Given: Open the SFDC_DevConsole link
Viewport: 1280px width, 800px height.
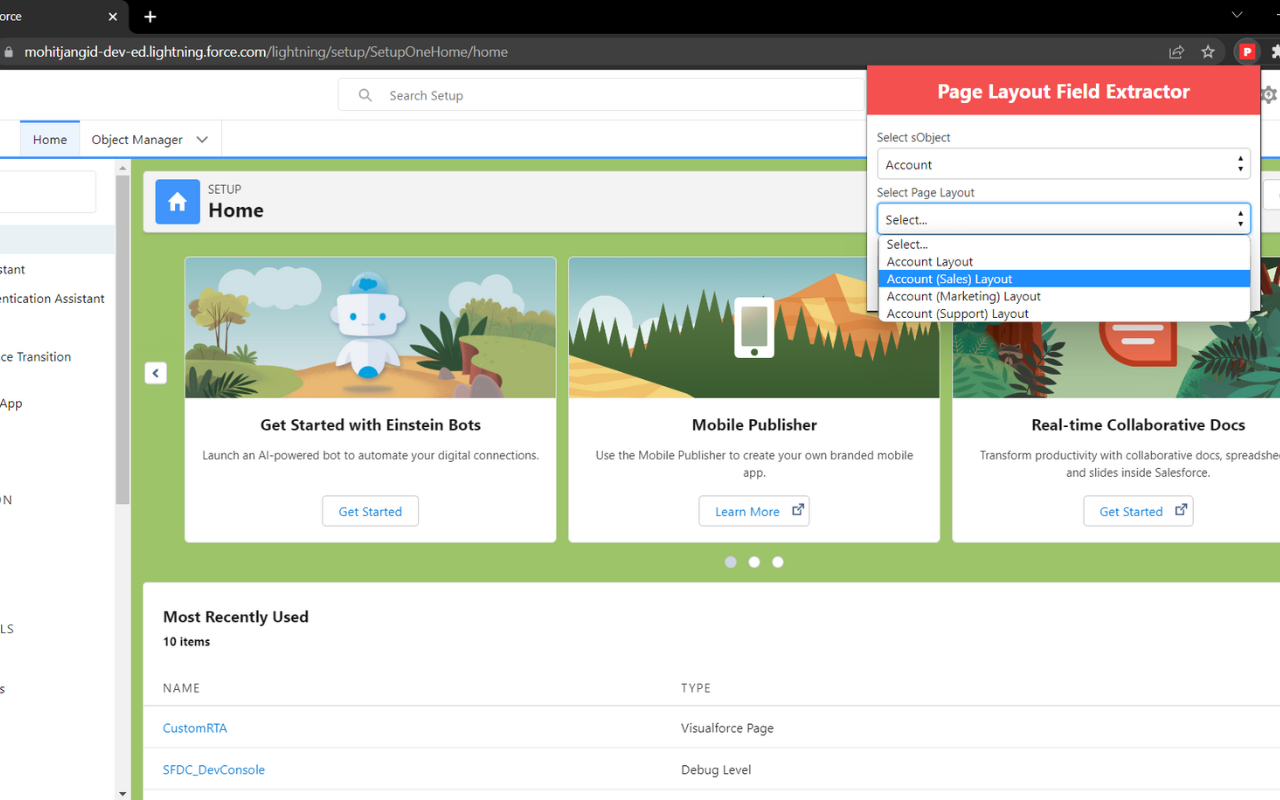Looking at the screenshot, I should 214,770.
